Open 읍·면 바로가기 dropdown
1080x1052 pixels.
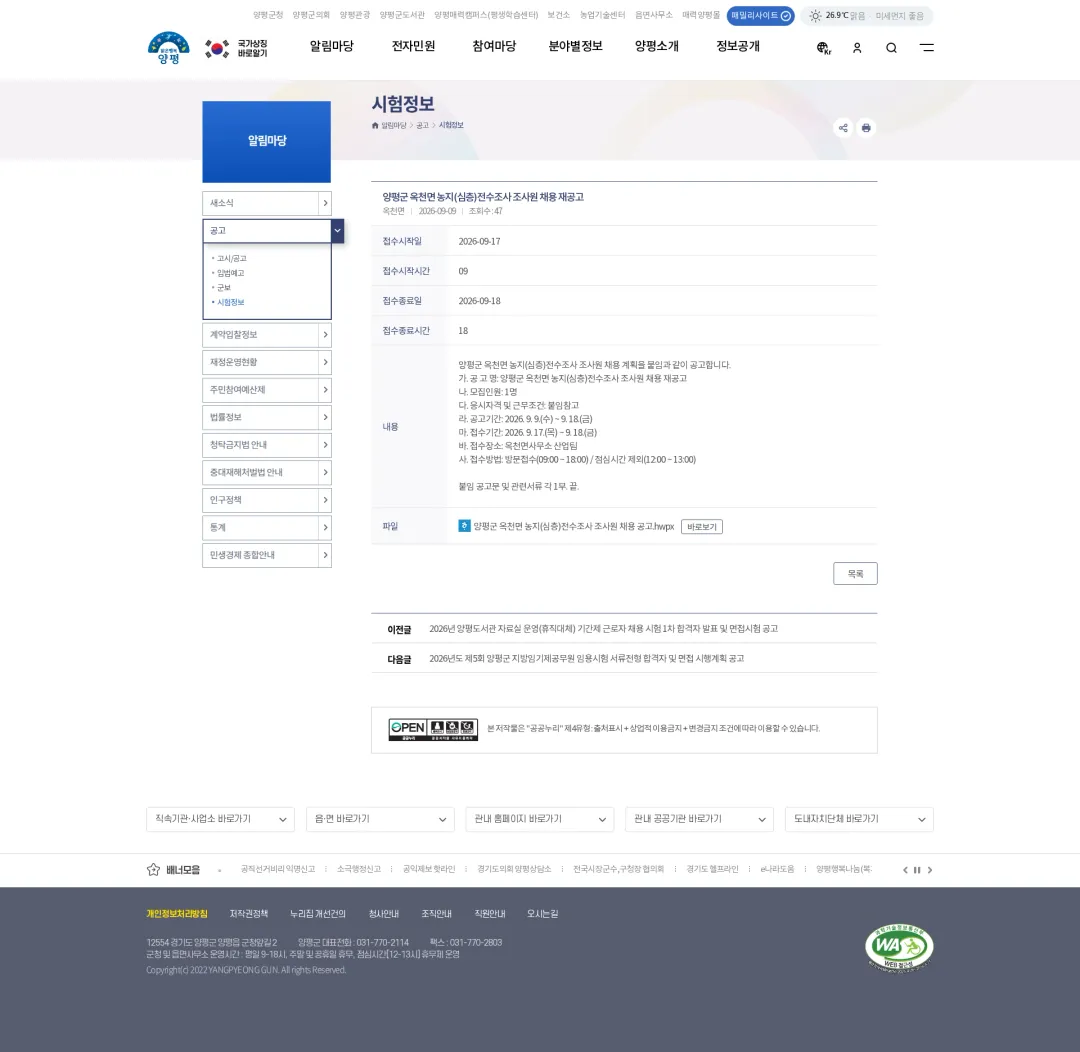(380, 819)
